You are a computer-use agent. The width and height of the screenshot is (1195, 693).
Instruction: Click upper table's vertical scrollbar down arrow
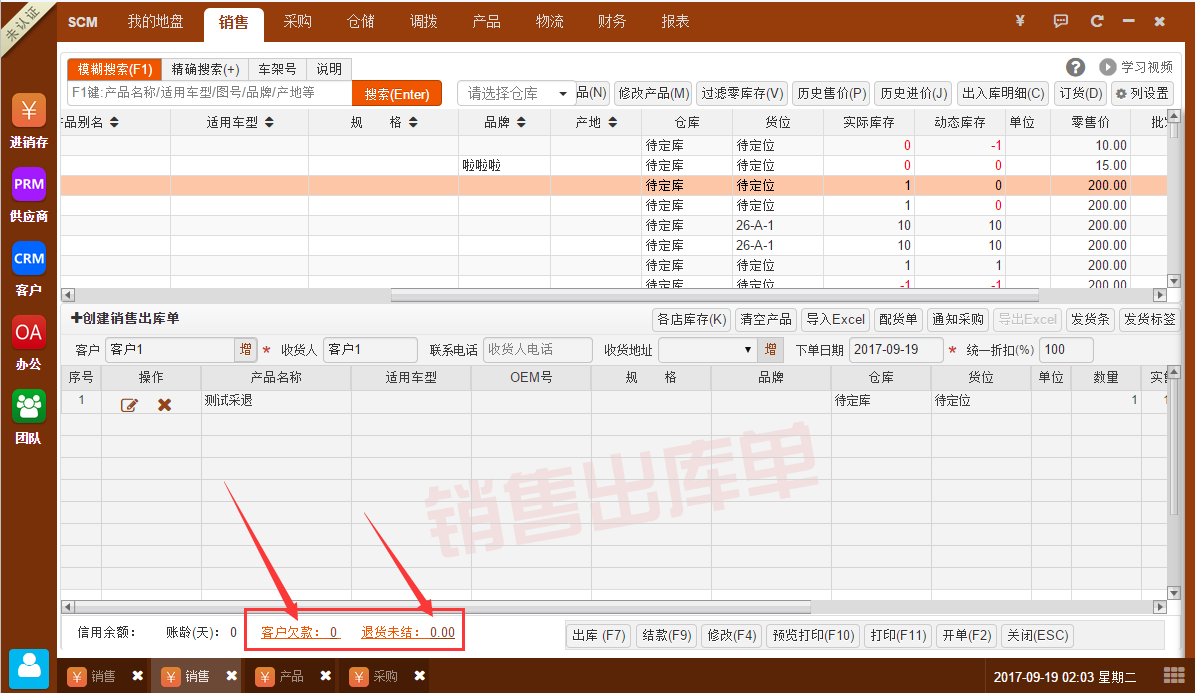tap(1174, 281)
